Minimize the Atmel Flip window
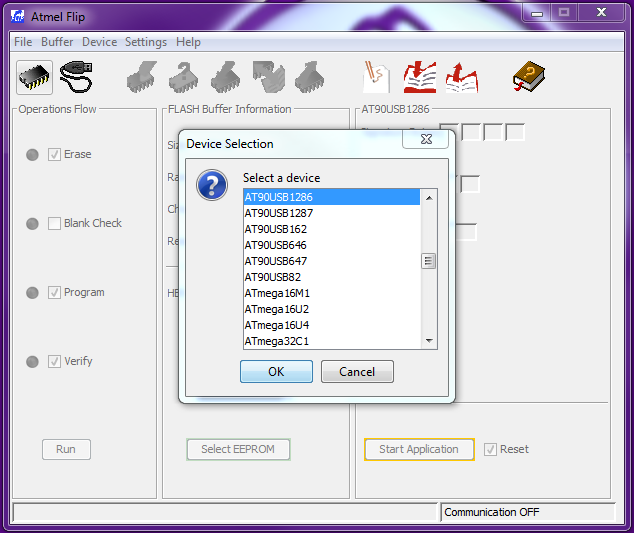Viewport: 634px width, 533px height. tap(537, 13)
